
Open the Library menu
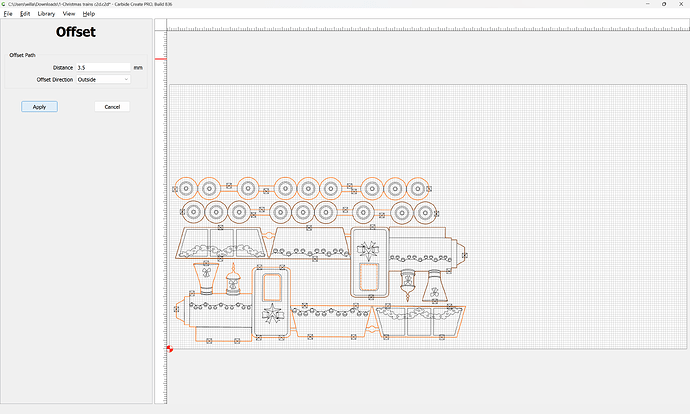click(46, 14)
